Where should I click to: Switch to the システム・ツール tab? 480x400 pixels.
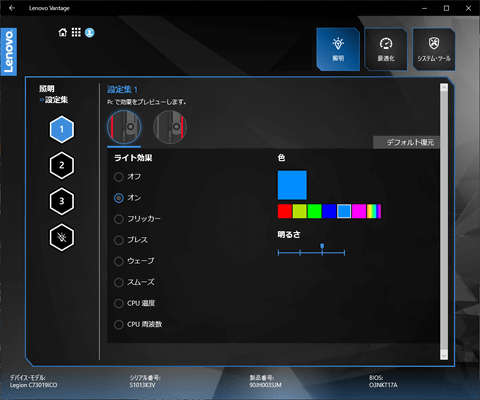pos(434,49)
